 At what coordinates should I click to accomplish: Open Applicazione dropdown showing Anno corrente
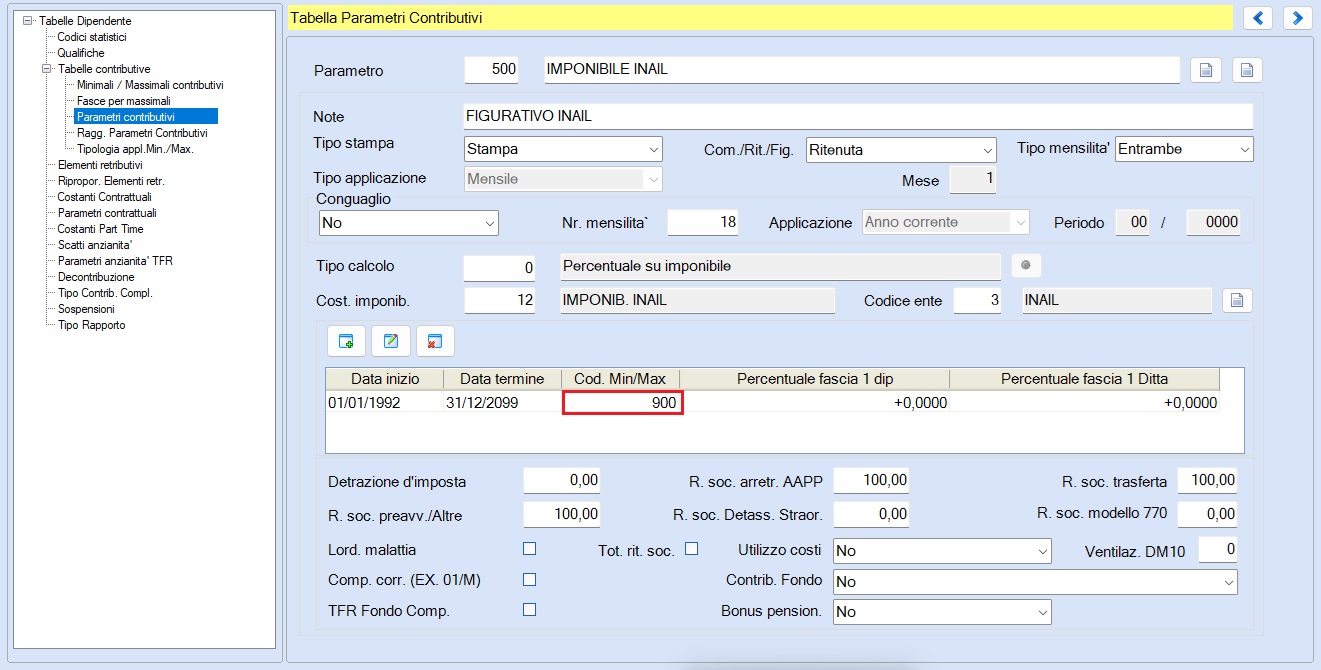point(946,223)
